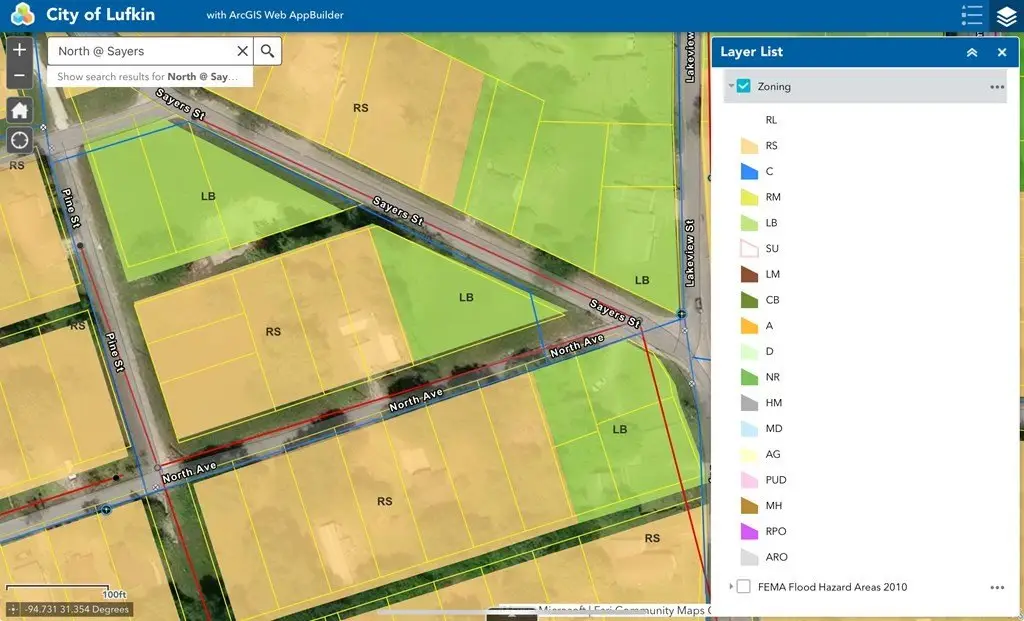Zoom out on the map
Viewport: 1024px width, 621px height.
[x=19, y=74]
